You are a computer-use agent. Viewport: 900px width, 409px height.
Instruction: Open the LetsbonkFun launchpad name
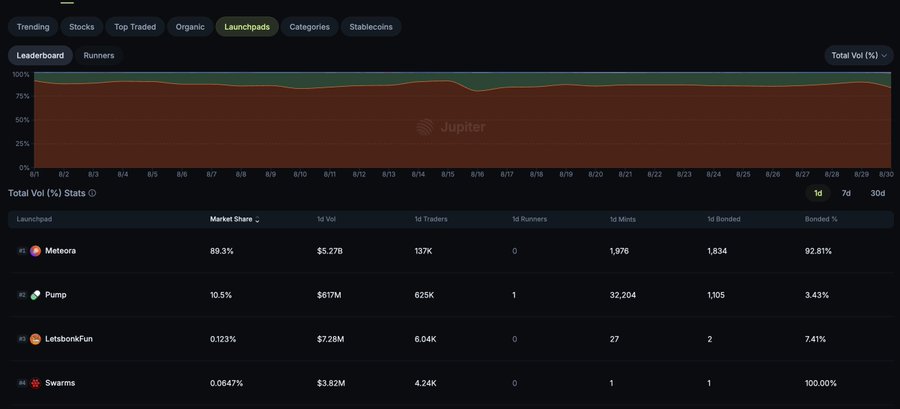coord(69,339)
